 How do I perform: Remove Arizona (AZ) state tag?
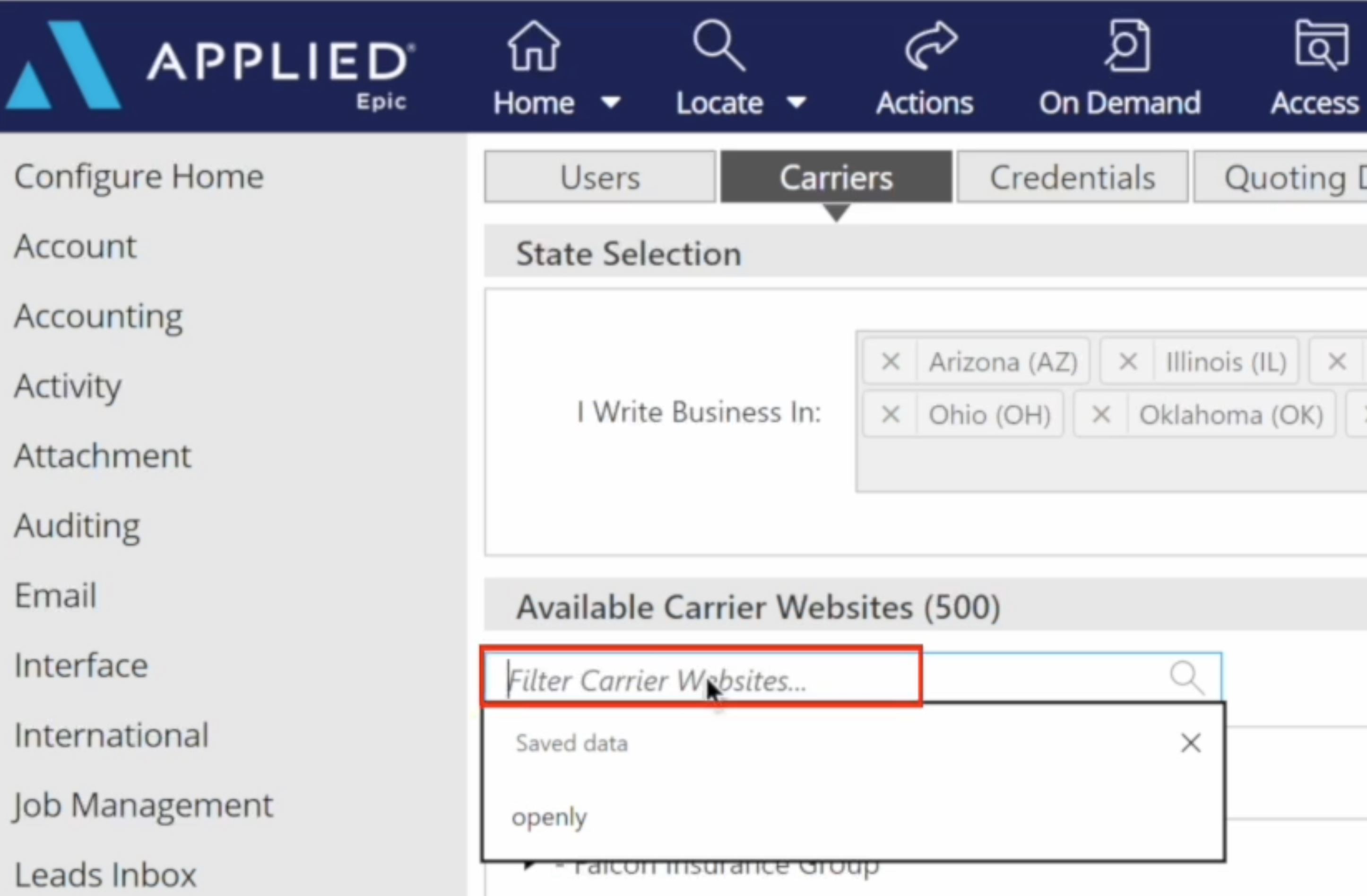tap(890, 362)
